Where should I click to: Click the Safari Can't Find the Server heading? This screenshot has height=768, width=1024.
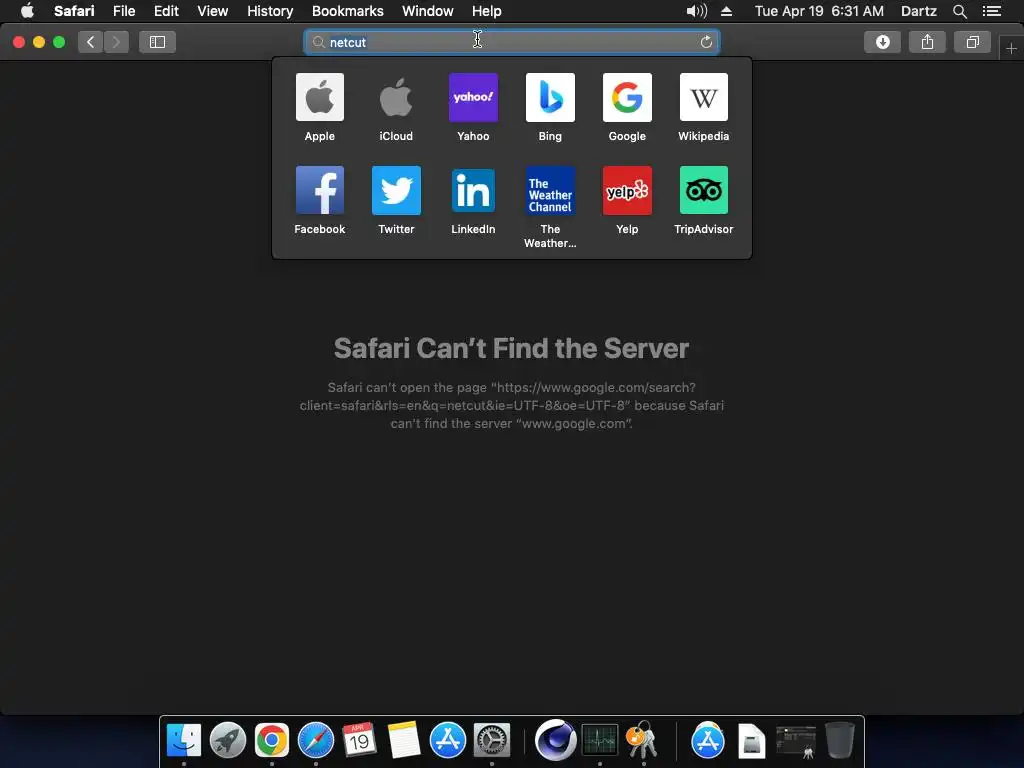click(x=511, y=348)
